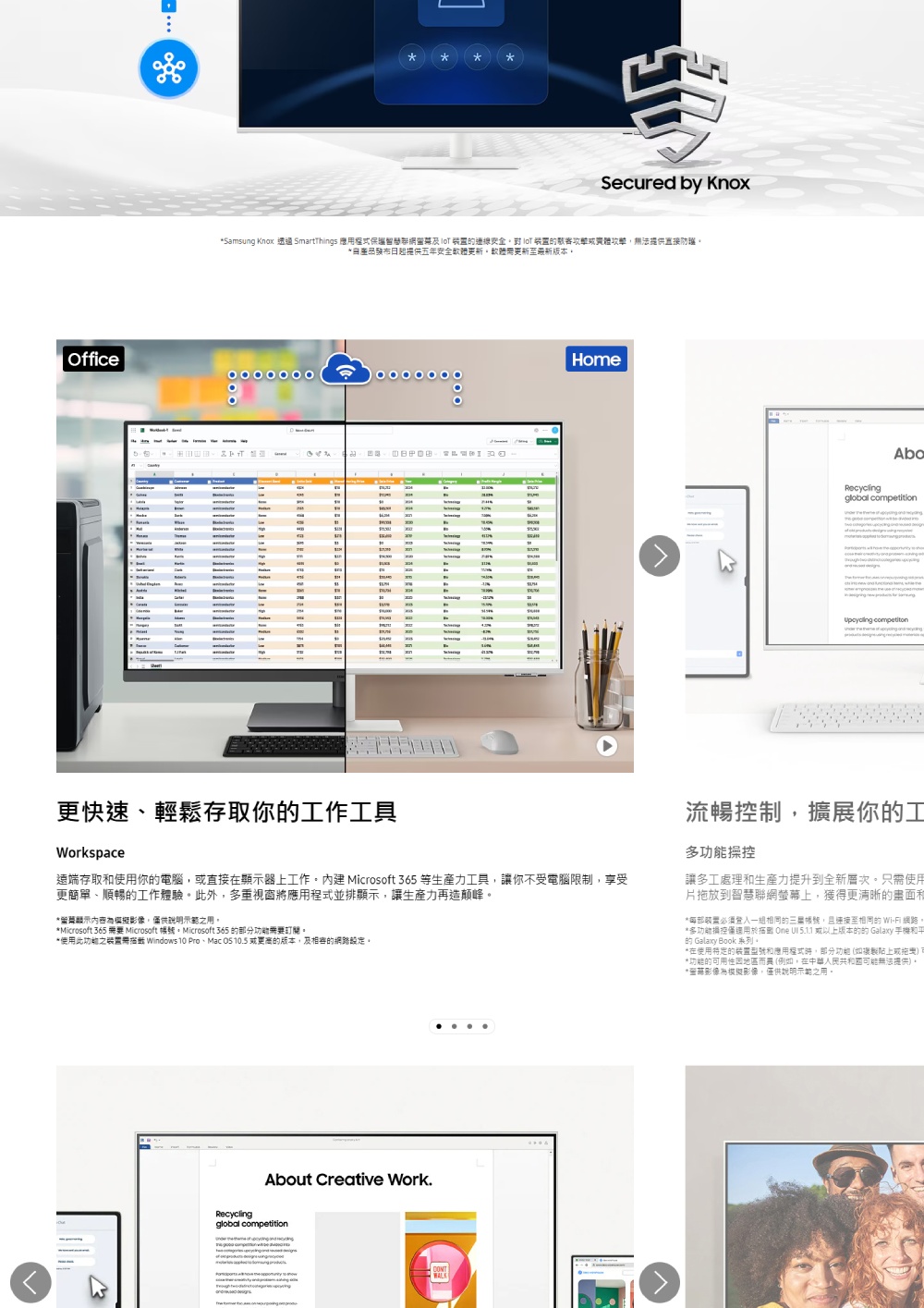Select the second carousel pagination dot

(455, 1026)
